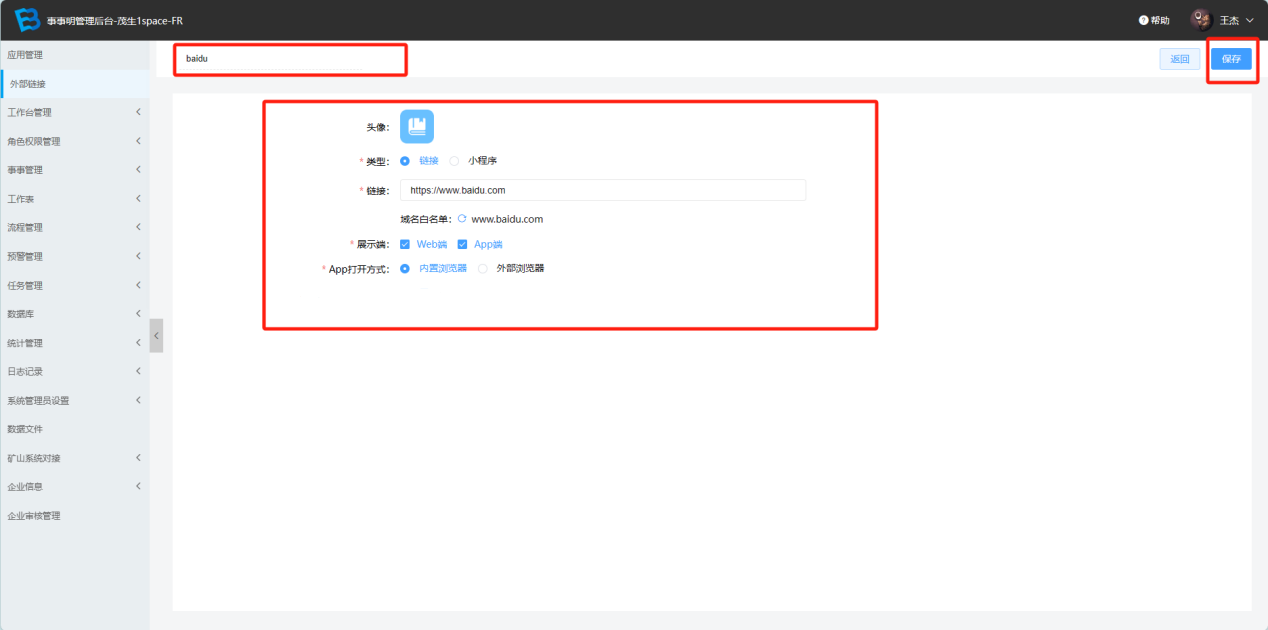The height and width of the screenshot is (630, 1268).
Task: Expand the 角色权限管理 chevron
Action: 138,141
